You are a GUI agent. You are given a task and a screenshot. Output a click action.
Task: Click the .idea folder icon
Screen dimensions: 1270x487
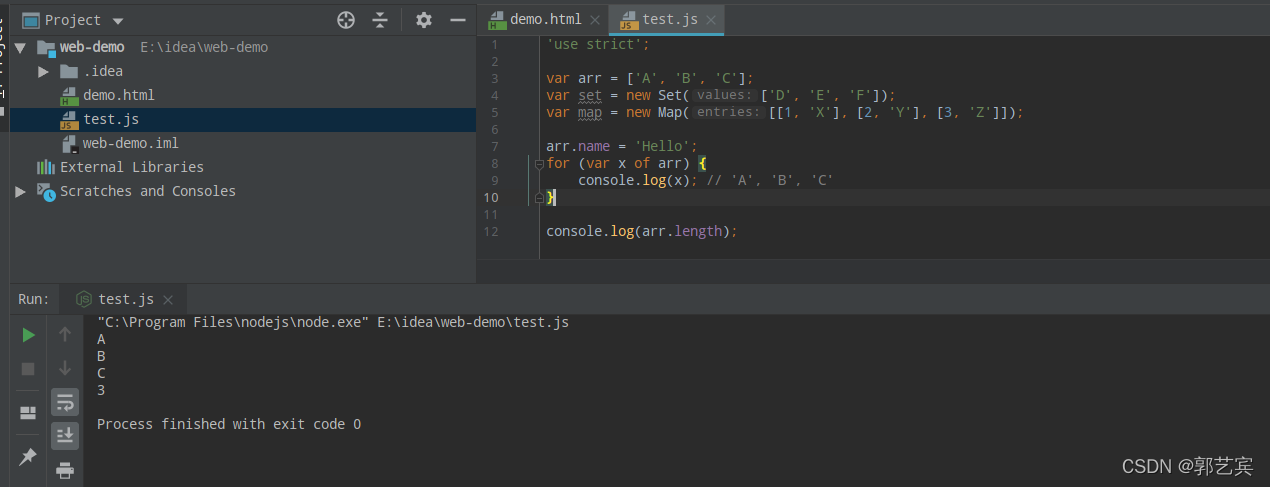coord(68,71)
